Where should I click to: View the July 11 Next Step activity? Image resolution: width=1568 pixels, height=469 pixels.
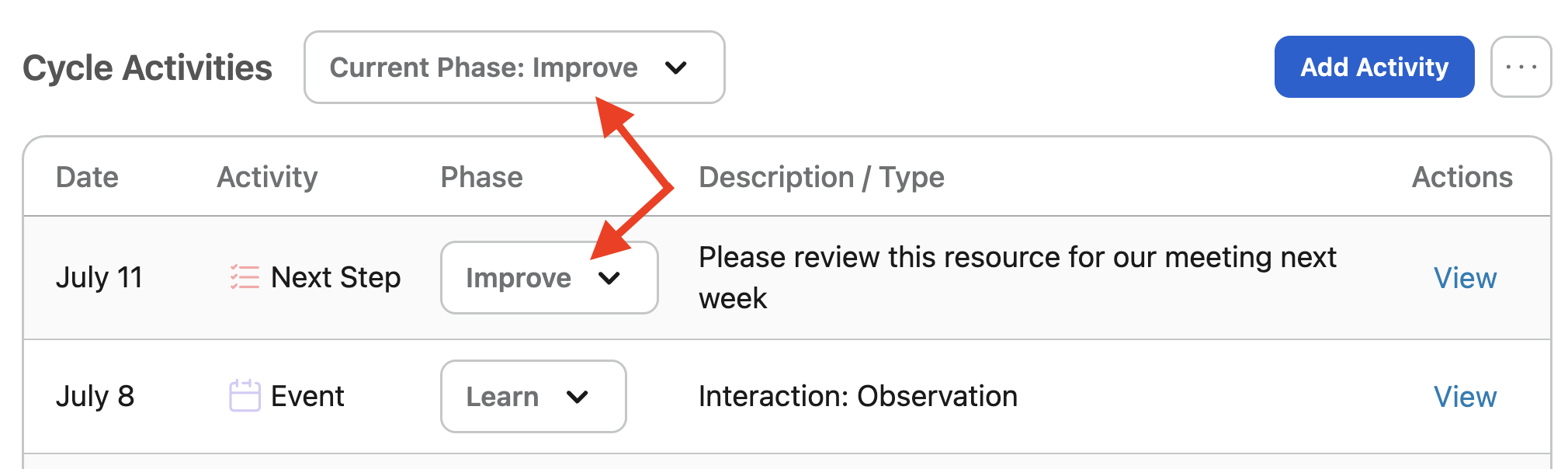coord(1465,278)
